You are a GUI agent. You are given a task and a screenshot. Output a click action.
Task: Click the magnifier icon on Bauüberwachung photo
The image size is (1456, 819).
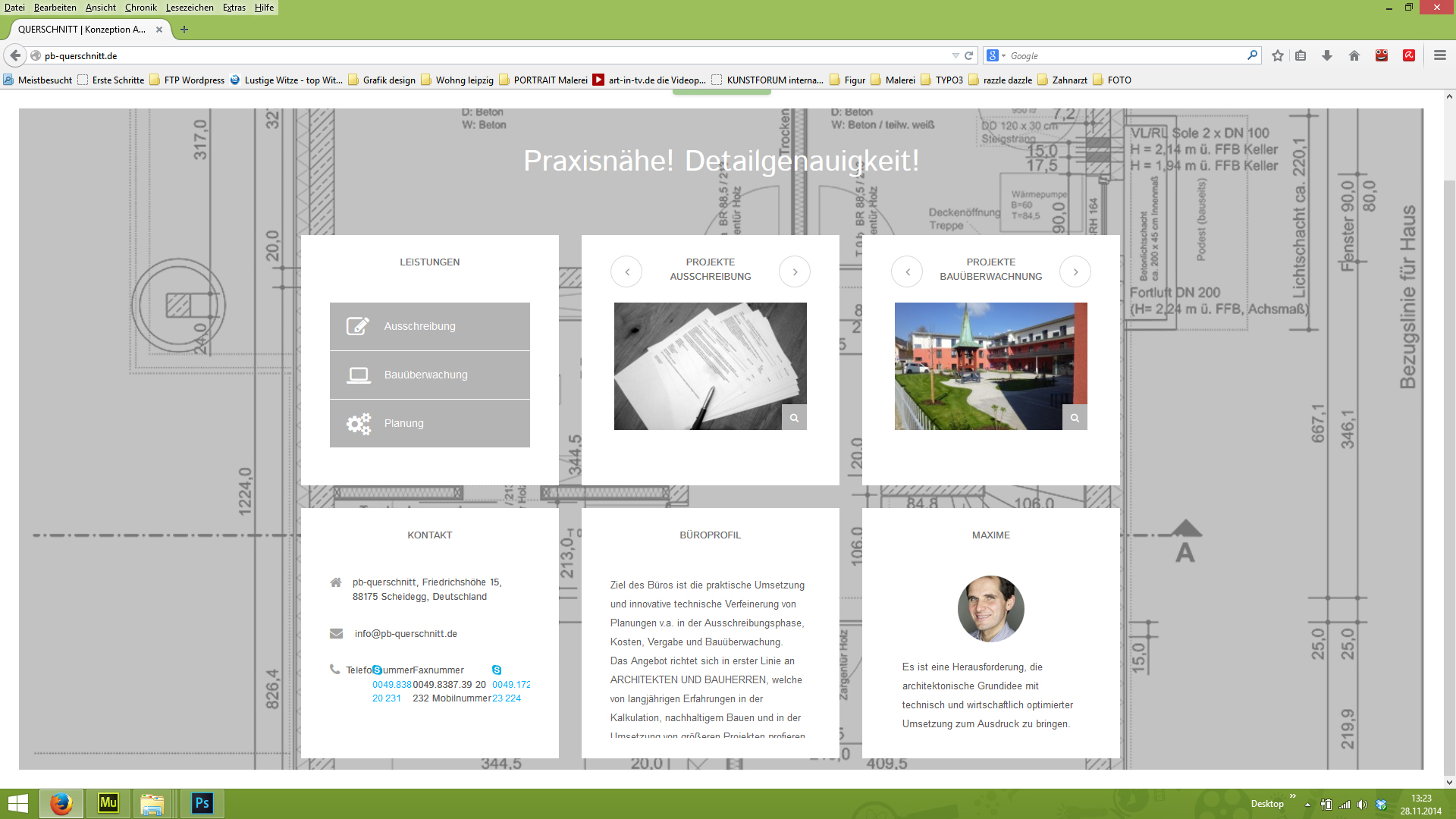[1075, 417]
